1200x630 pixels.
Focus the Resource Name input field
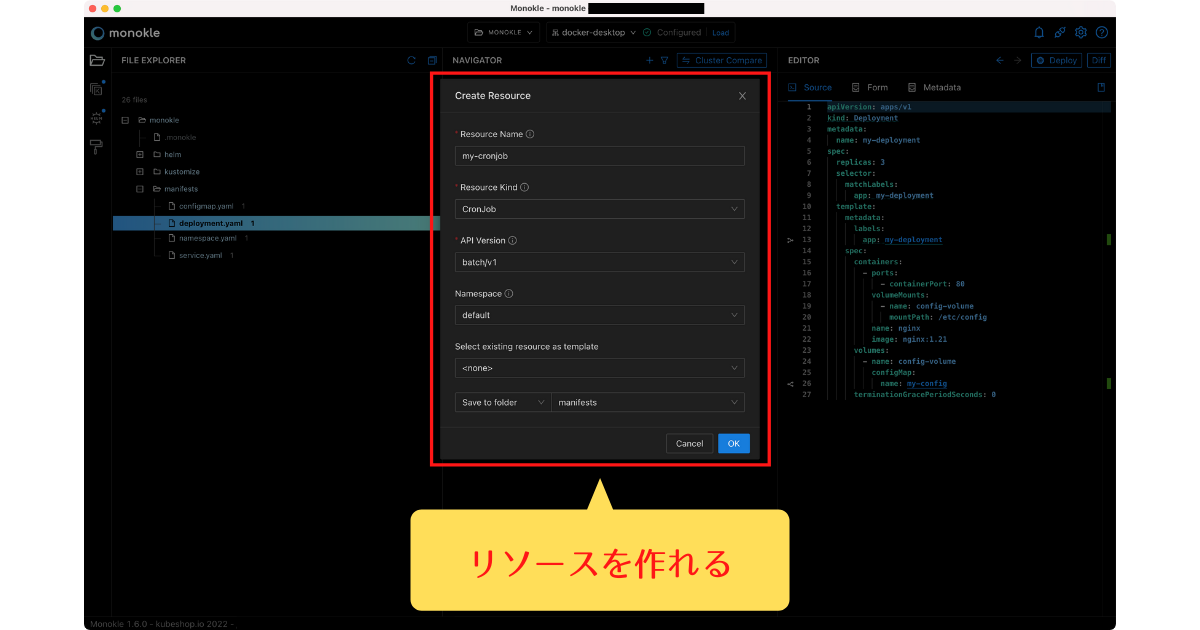pyautogui.click(x=599, y=155)
